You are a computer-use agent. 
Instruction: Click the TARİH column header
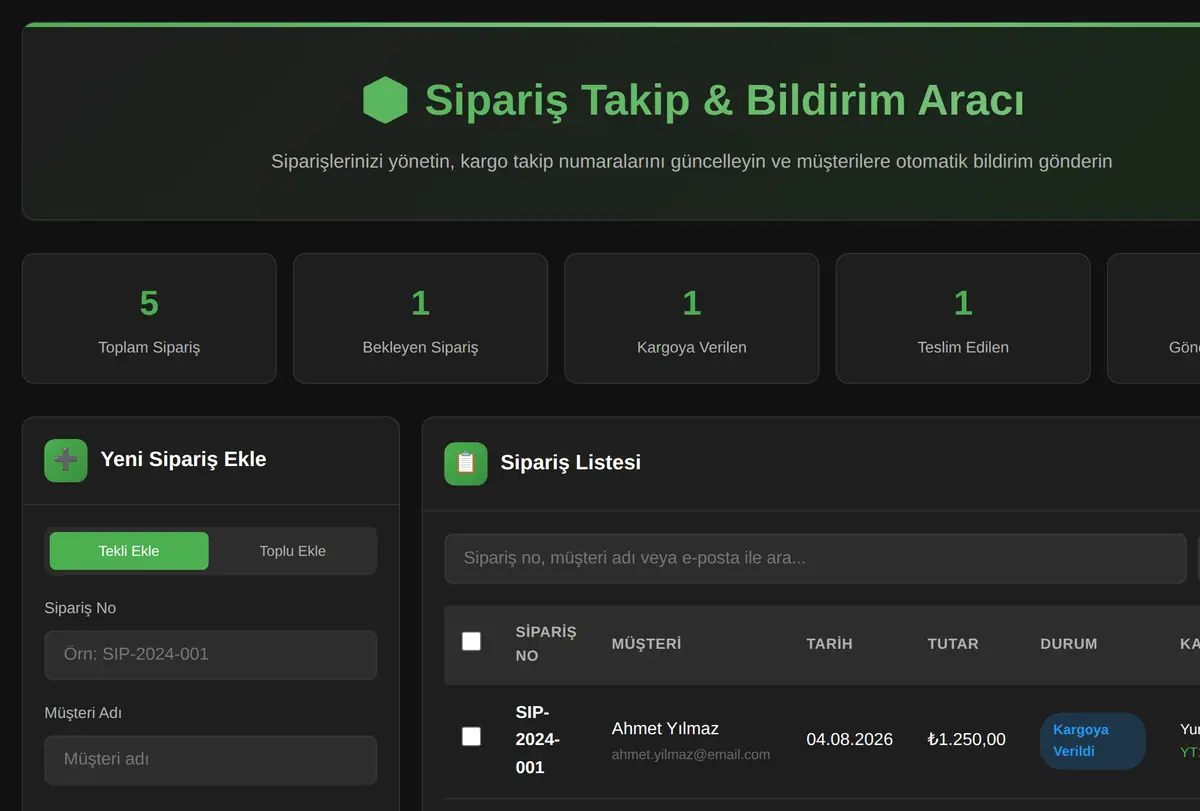pos(829,644)
